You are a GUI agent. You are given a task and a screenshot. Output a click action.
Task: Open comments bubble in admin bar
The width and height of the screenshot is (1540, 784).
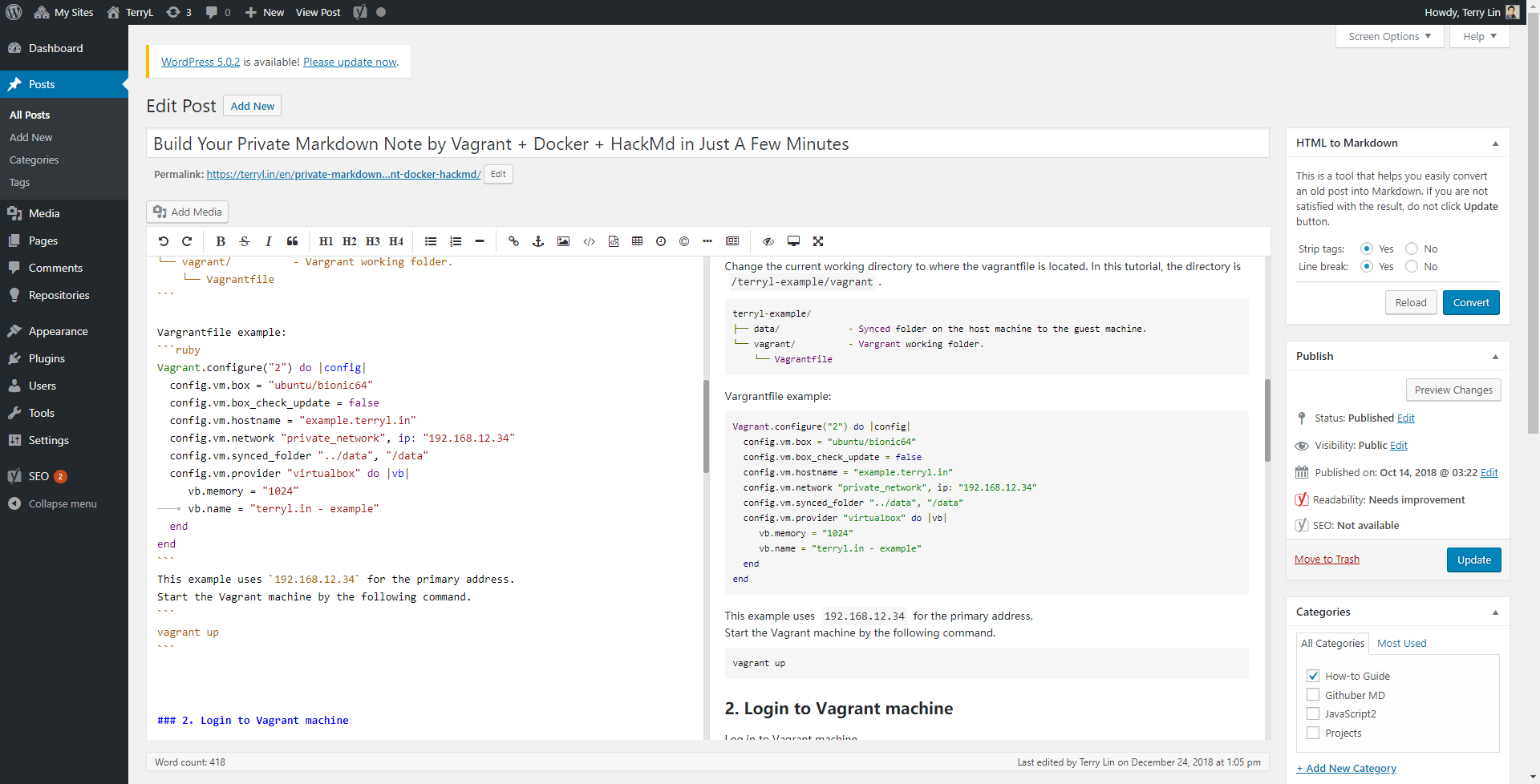217,12
